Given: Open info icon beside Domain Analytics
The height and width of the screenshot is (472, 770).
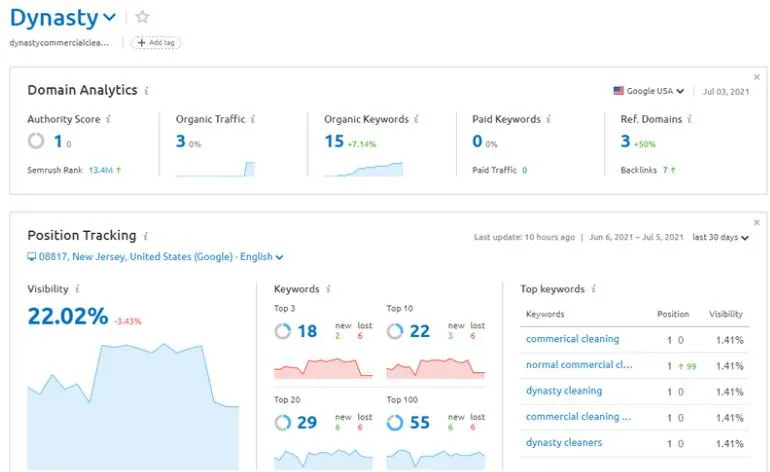Looking at the screenshot, I should tap(146, 91).
